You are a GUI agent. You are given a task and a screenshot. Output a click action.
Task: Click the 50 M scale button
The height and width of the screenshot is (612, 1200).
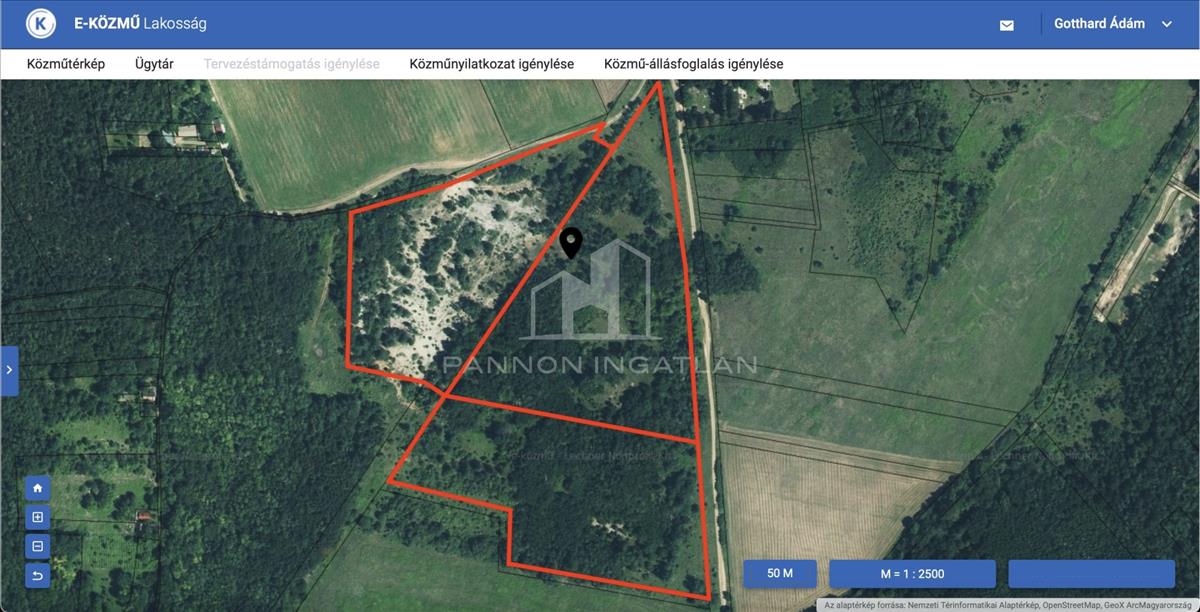pos(780,574)
